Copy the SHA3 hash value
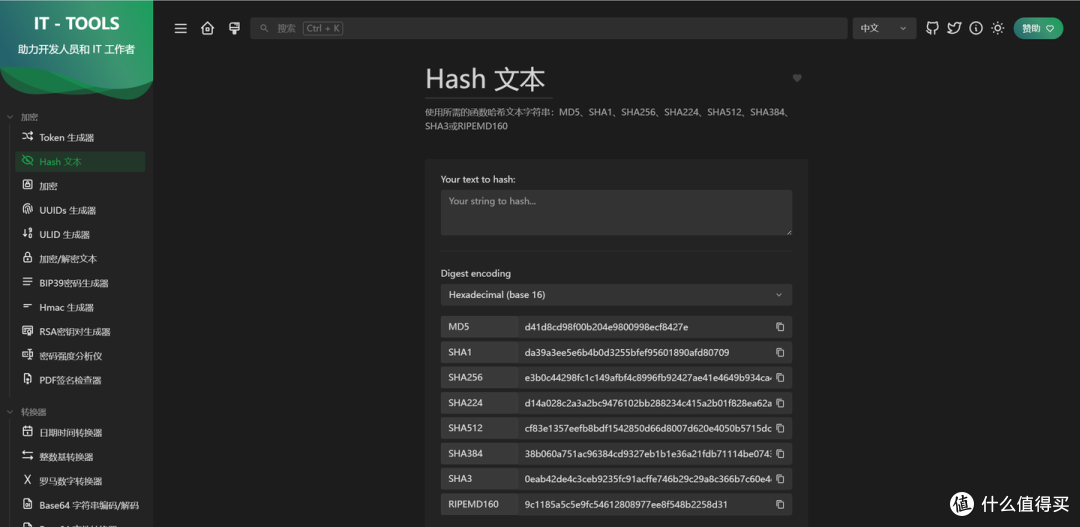Screen dimensions: 1080x527 click(780, 479)
